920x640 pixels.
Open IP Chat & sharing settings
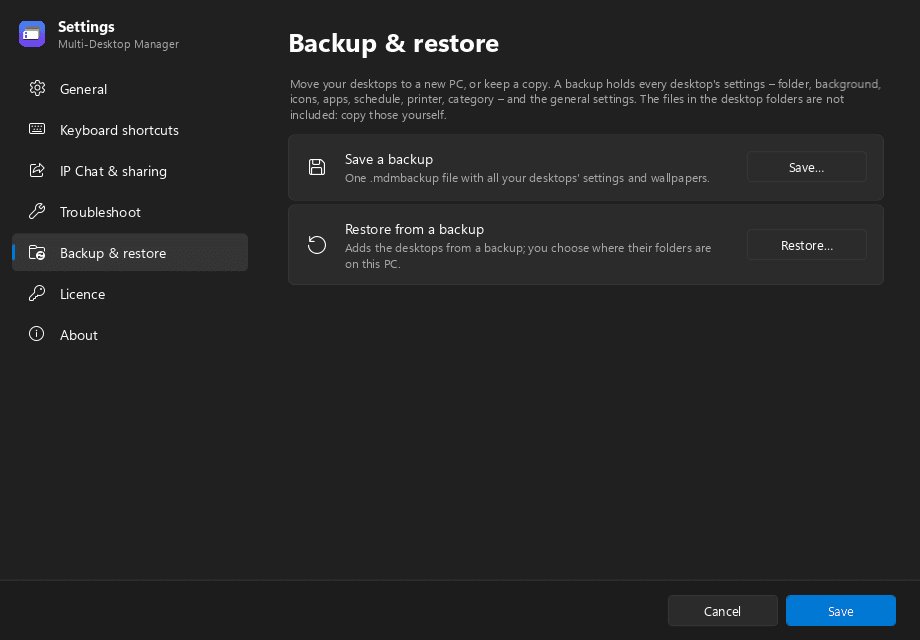pos(130,171)
